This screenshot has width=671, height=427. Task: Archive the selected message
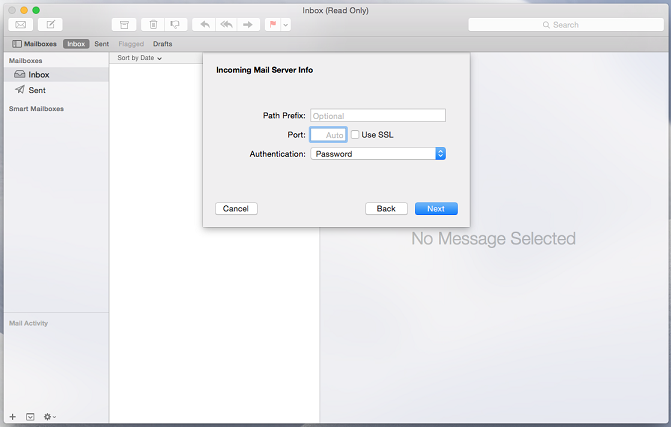click(124, 24)
